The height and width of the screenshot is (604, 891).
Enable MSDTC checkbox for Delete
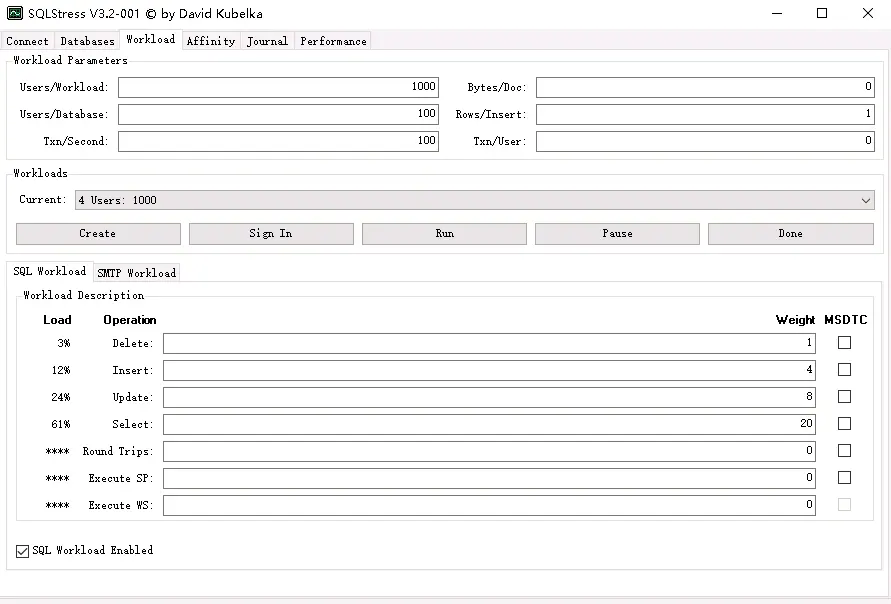pos(844,343)
